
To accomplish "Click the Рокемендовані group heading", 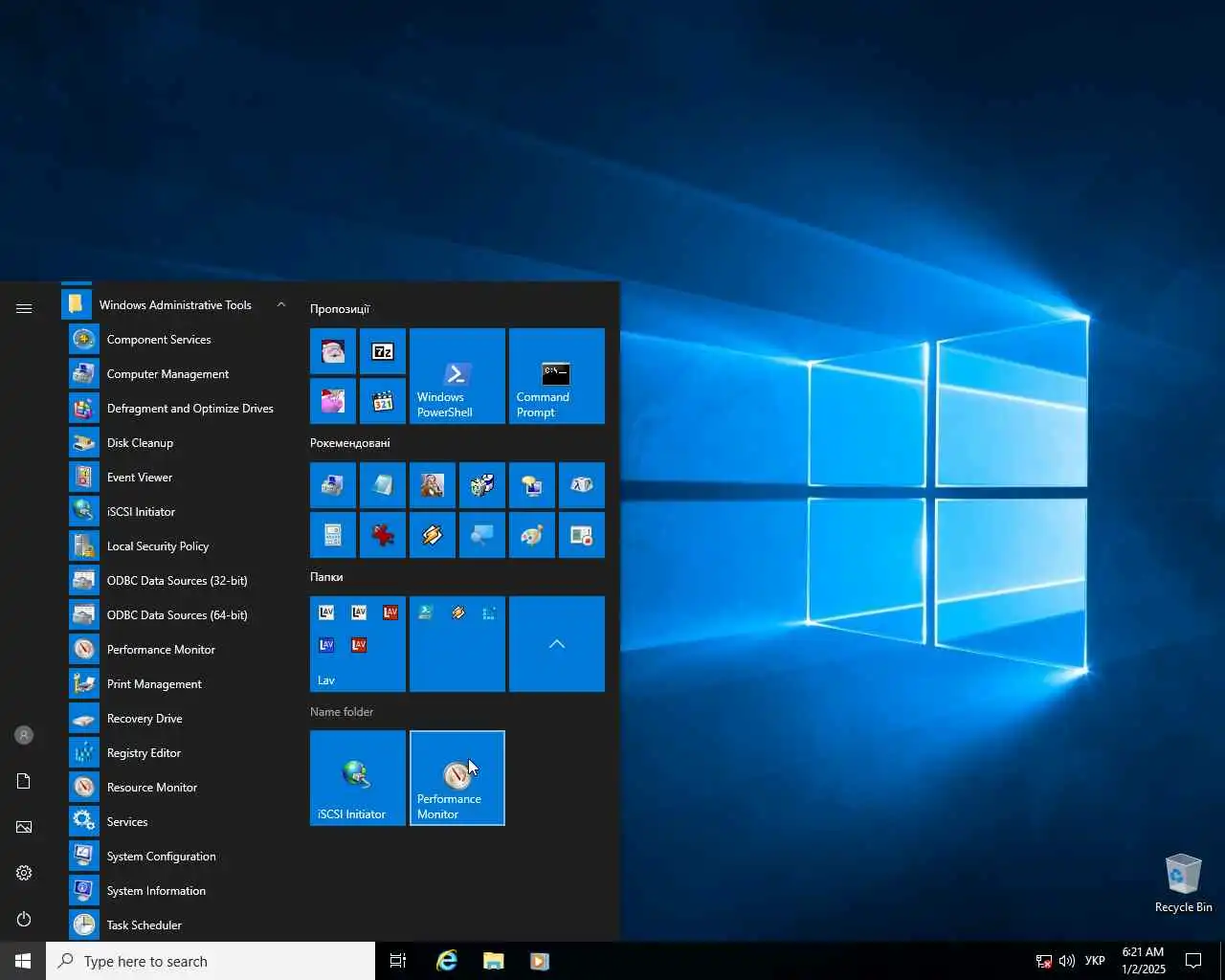I will pos(350,443).
